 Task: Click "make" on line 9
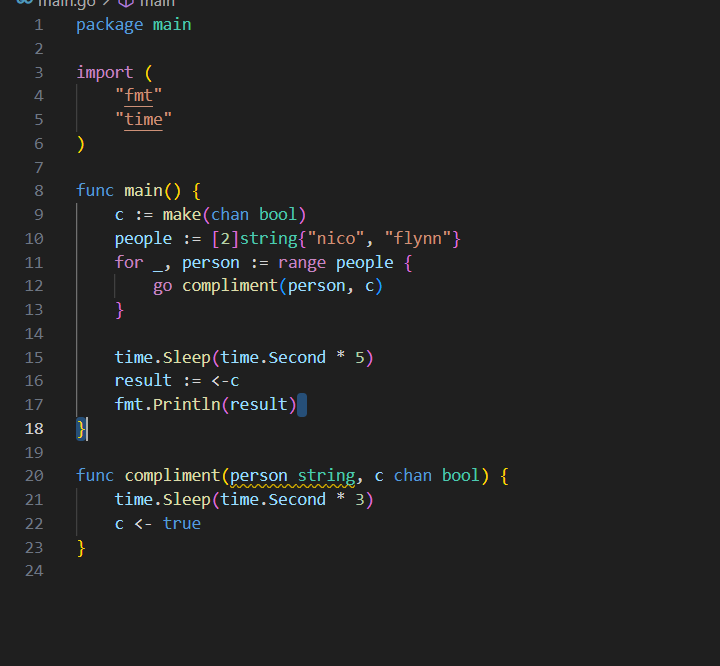[x=181, y=214]
